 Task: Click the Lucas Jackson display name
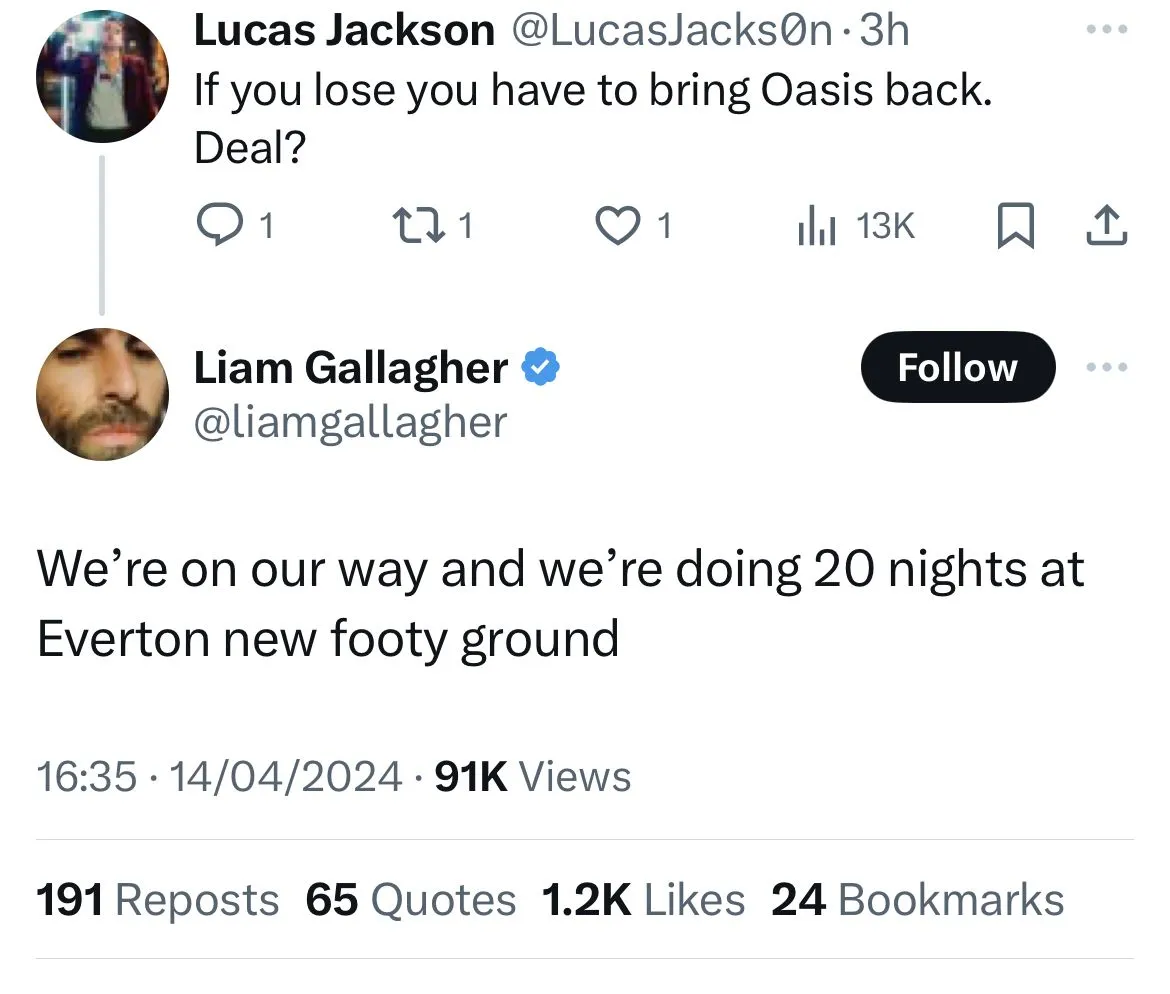click(x=343, y=31)
